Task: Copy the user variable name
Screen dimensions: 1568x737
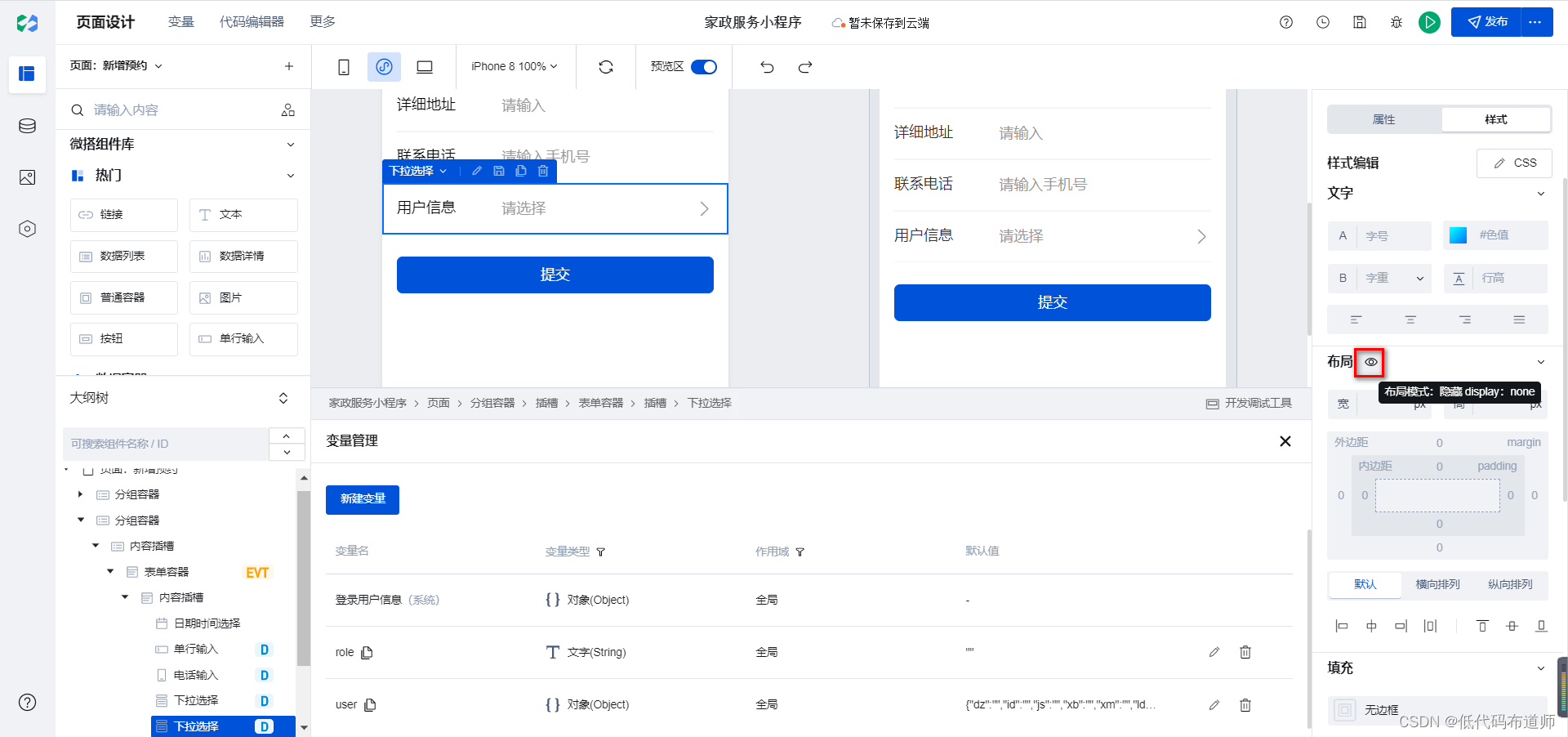Action: [x=370, y=704]
